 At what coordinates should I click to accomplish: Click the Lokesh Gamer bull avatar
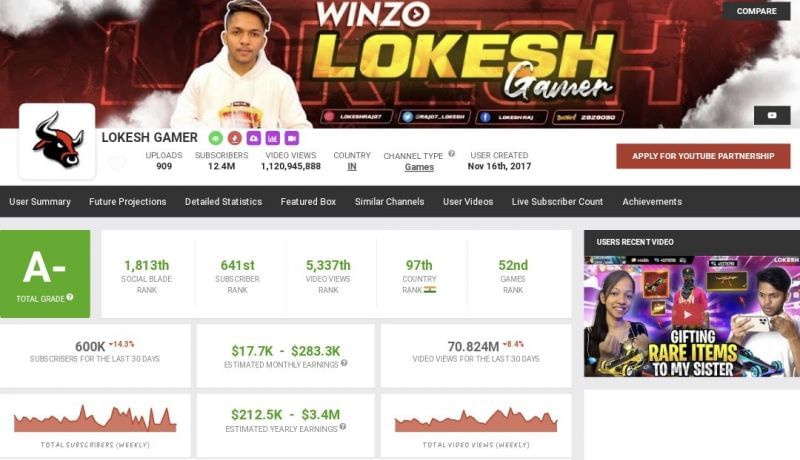coord(57,141)
